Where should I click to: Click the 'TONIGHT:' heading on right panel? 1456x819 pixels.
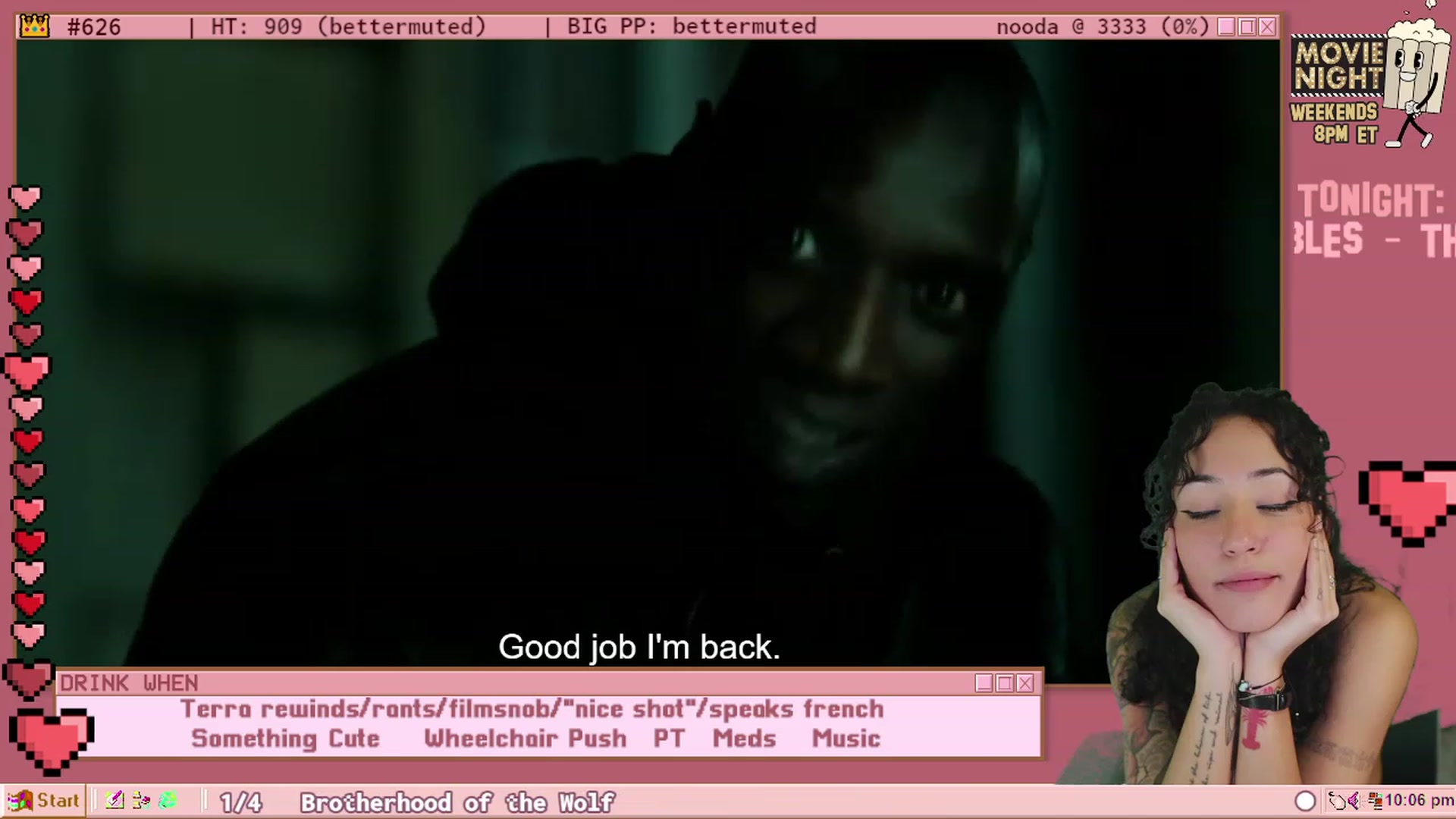click(x=1370, y=201)
